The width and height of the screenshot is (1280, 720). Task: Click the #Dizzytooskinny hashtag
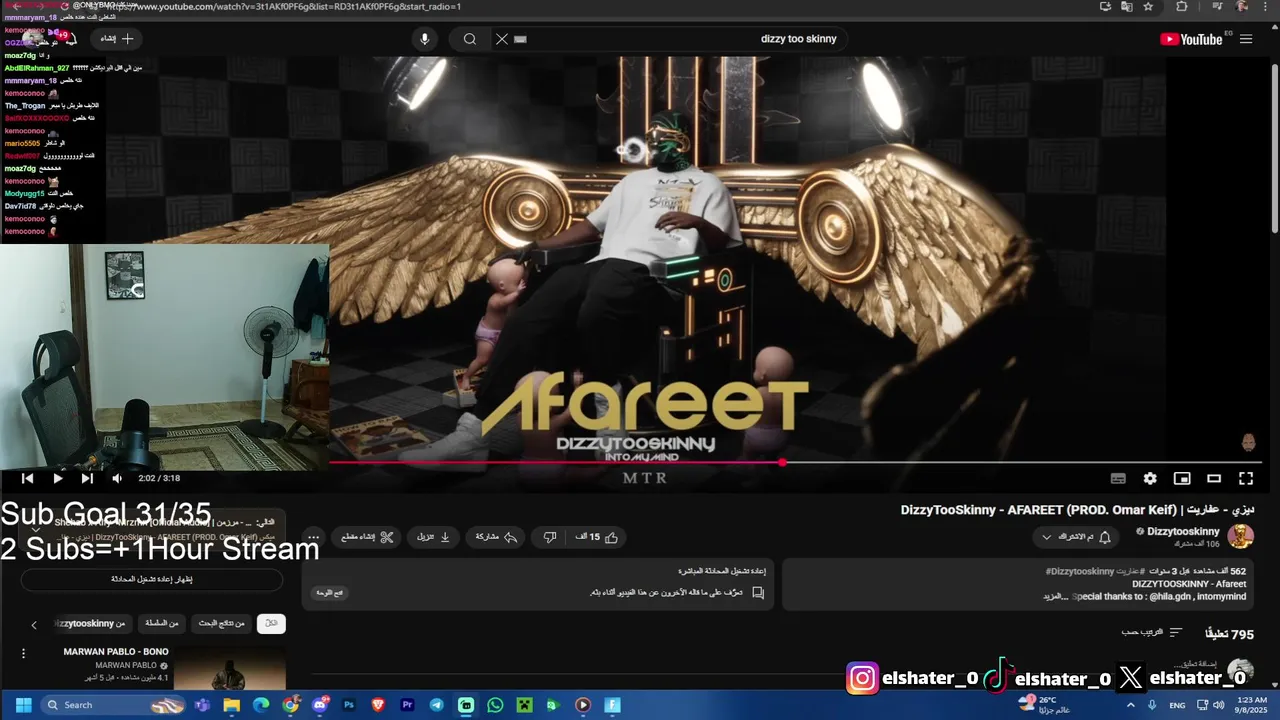click(1080, 571)
